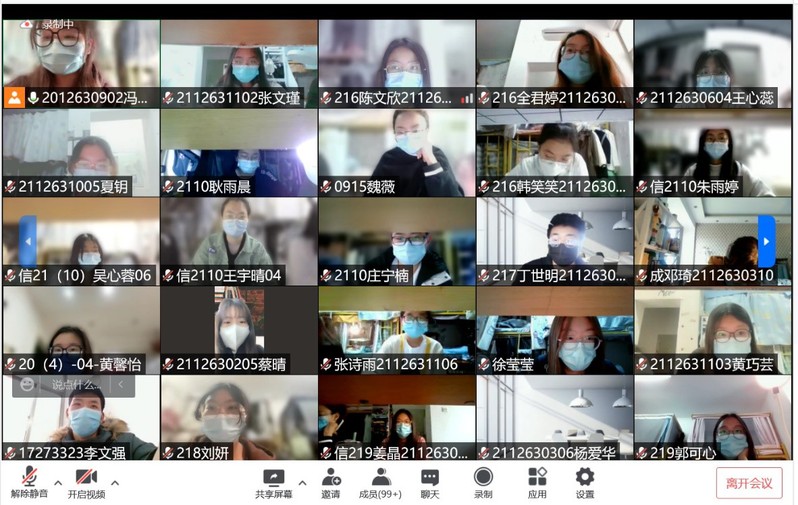
Task: Select 2112630205蔡晴 video tile
Action: coord(238,330)
